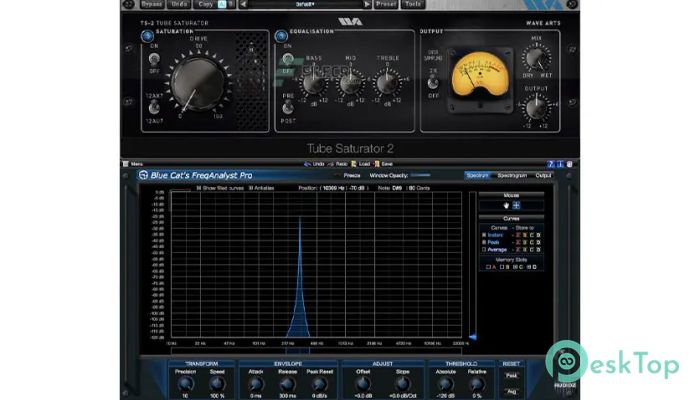Store Instant curve to slot D
700x400 pixels.
tap(538, 235)
